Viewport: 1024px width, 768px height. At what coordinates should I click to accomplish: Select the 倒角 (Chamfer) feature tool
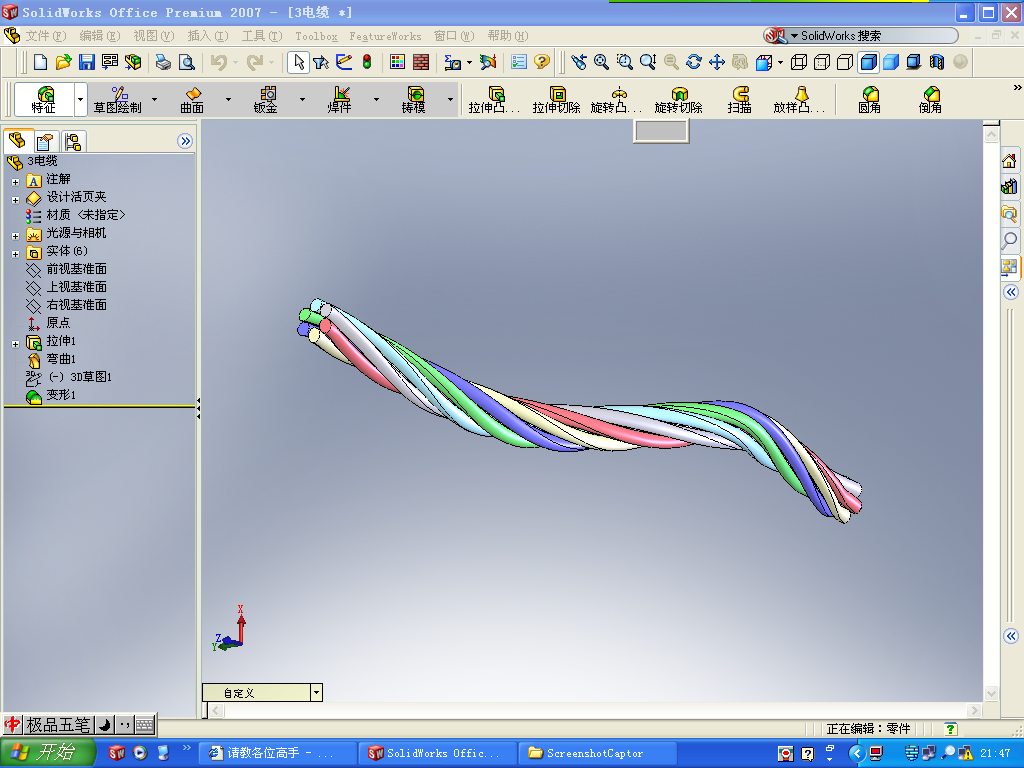(x=929, y=99)
